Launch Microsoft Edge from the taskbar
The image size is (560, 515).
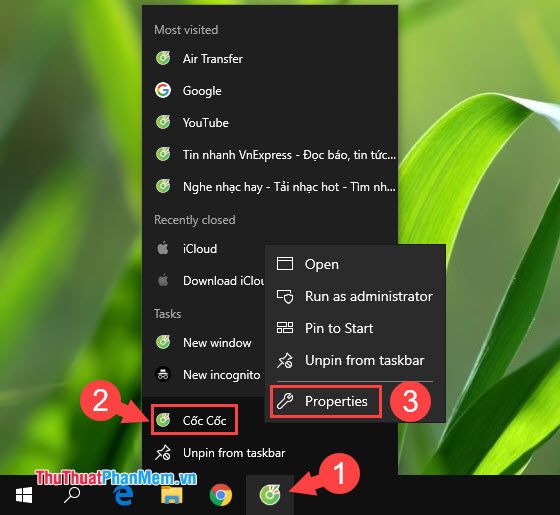click(123, 495)
